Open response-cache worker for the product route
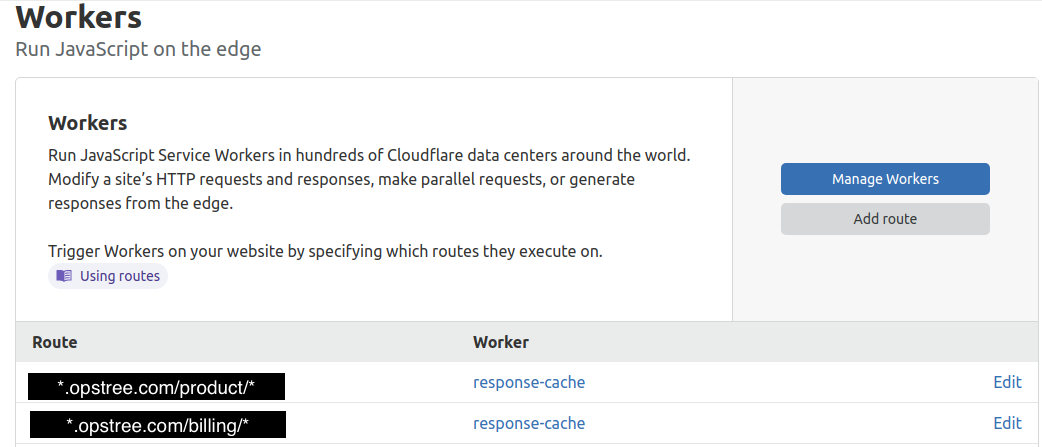 tap(529, 382)
